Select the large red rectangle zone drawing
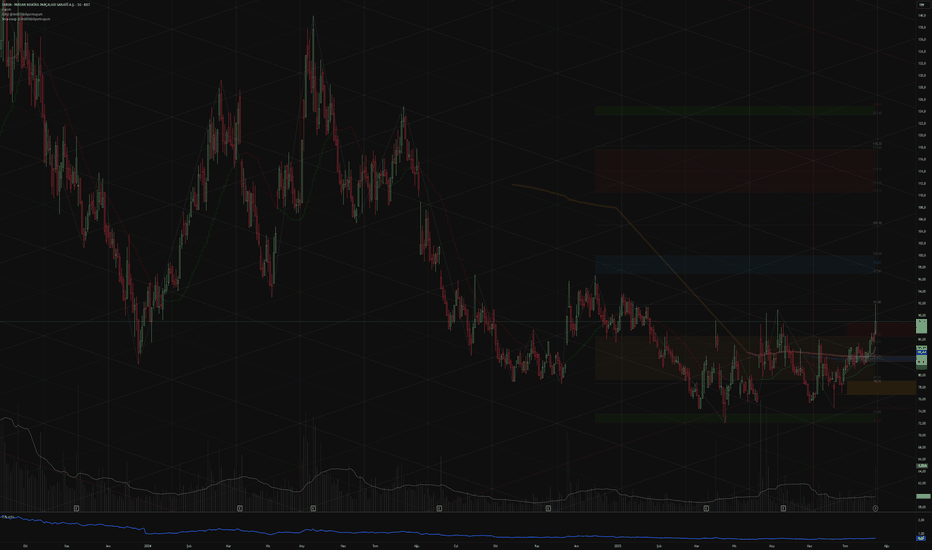Viewport: 932px width, 550px height. pos(734,170)
